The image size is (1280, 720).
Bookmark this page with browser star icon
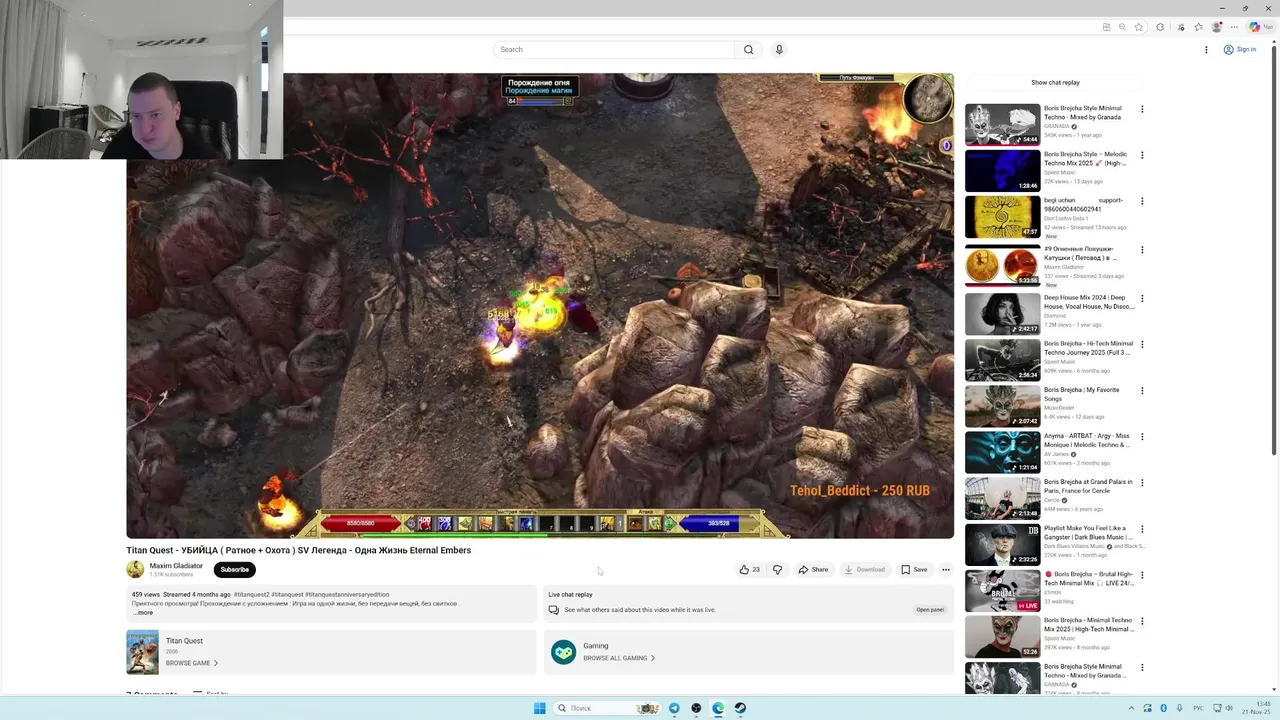pos(1138,27)
